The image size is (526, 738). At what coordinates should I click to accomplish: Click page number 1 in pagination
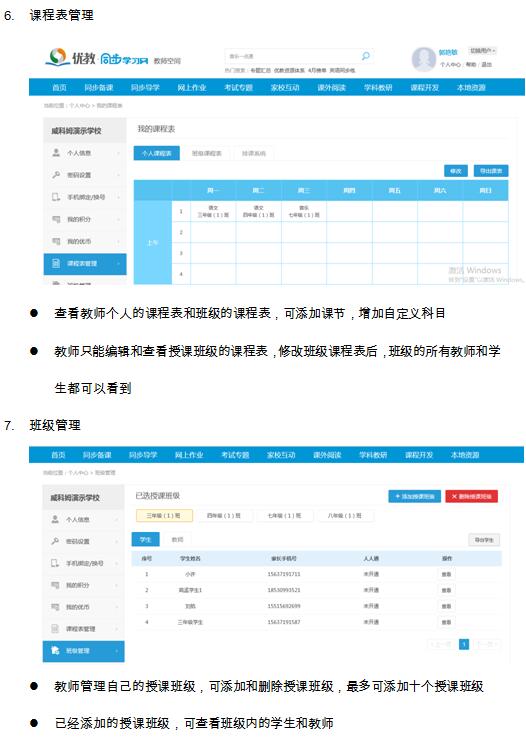[x=464, y=644]
